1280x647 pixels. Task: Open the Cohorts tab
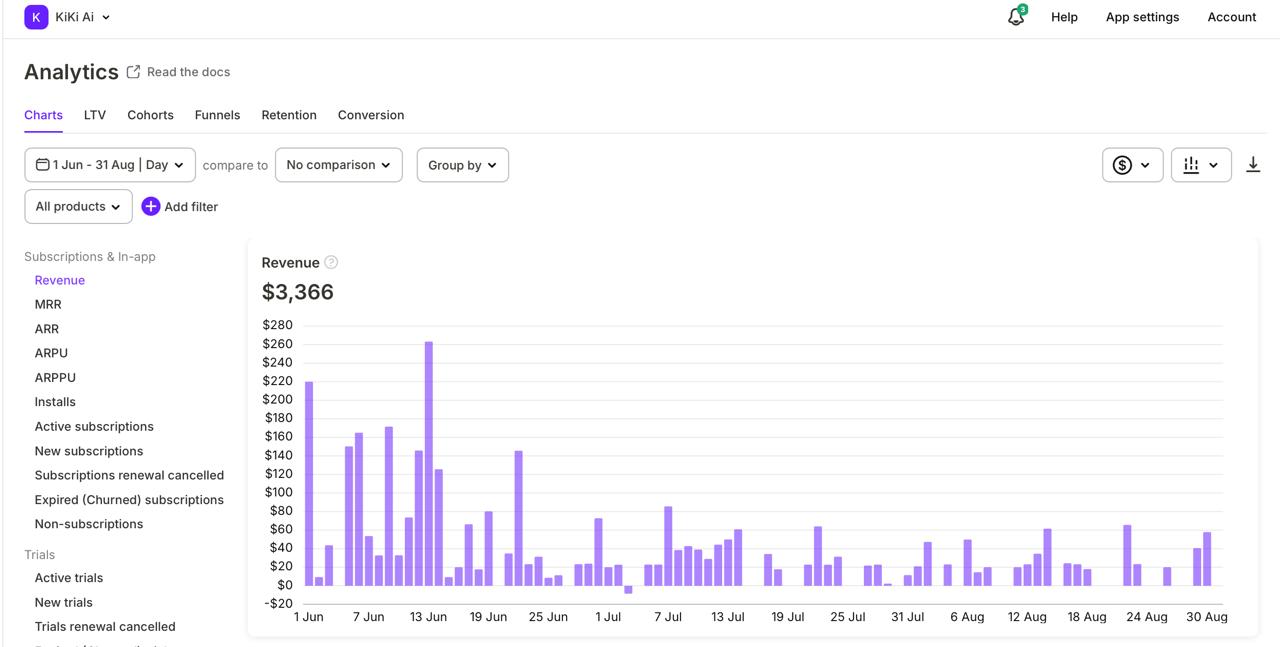(x=150, y=115)
